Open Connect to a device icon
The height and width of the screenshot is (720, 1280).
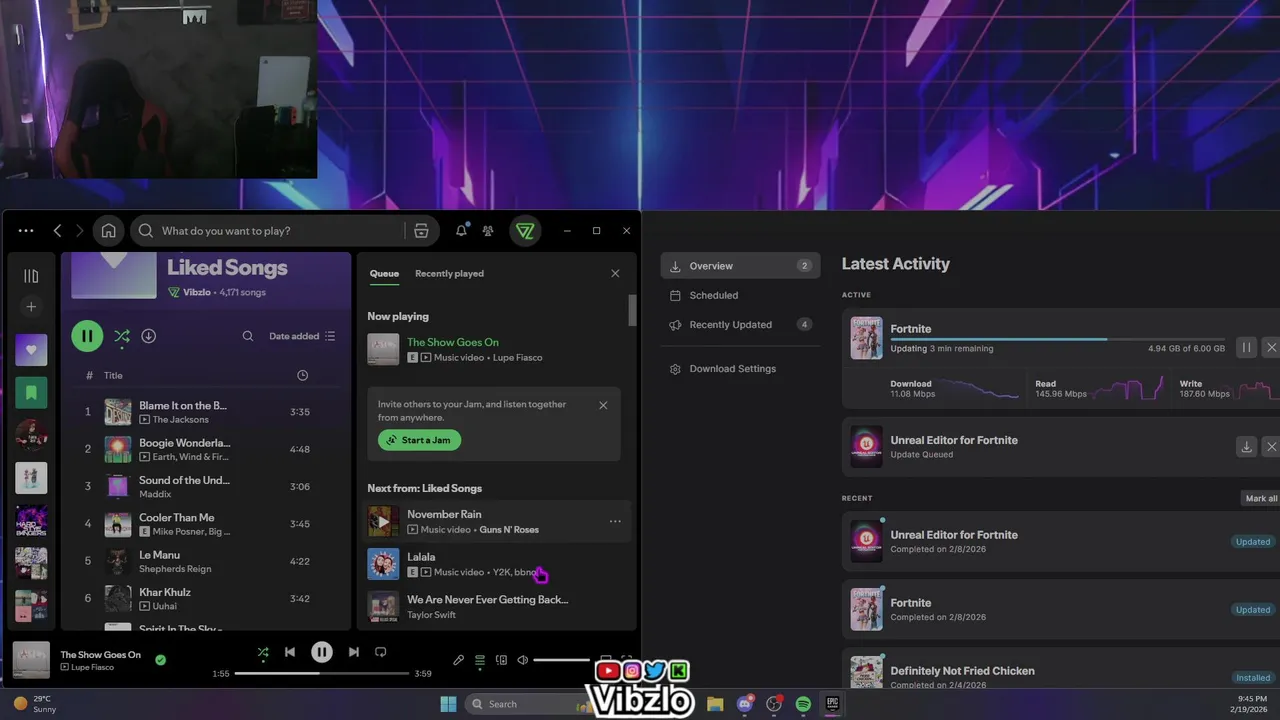click(x=501, y=660)
